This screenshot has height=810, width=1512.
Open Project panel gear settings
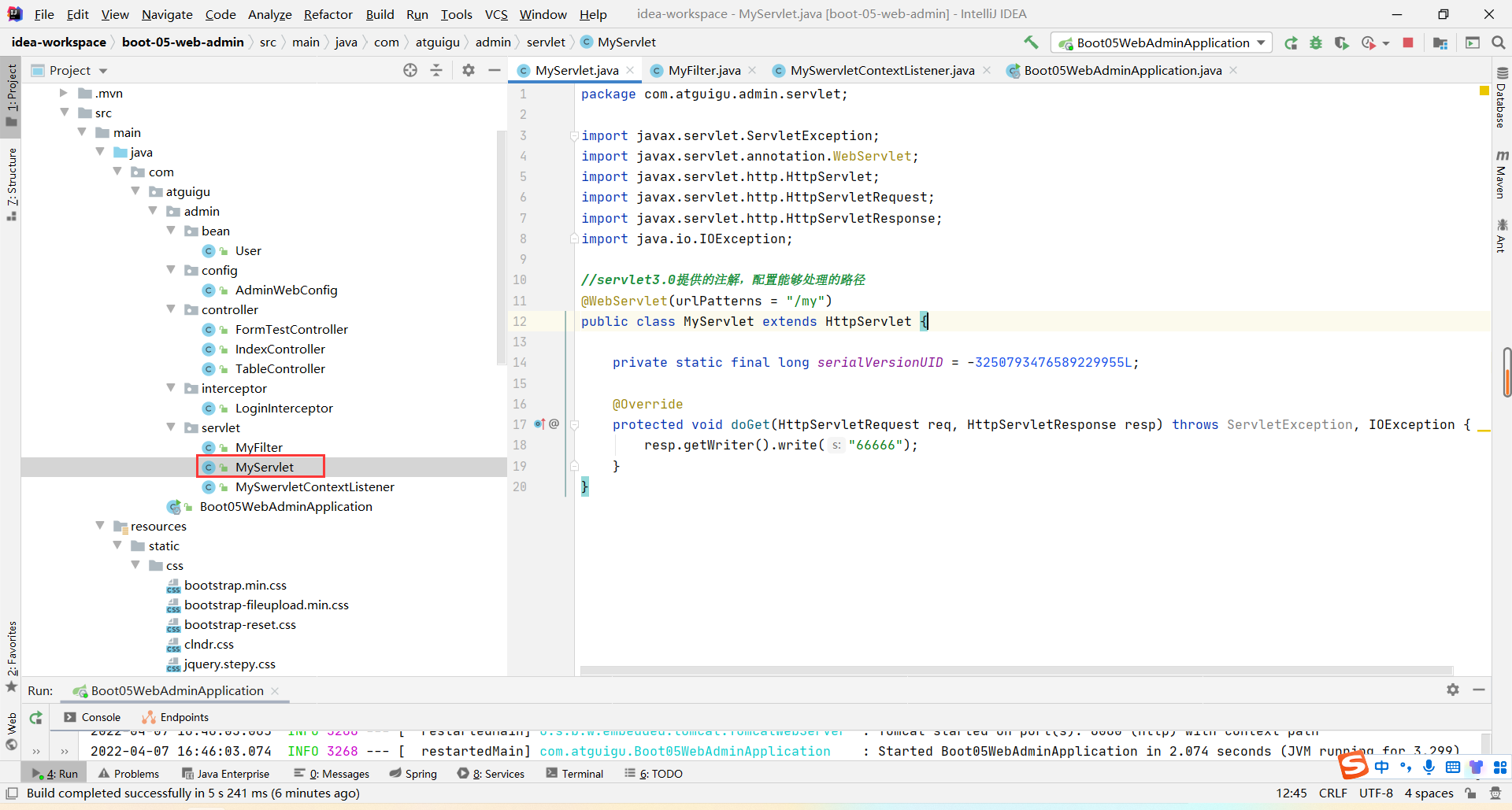pos(469,70)
